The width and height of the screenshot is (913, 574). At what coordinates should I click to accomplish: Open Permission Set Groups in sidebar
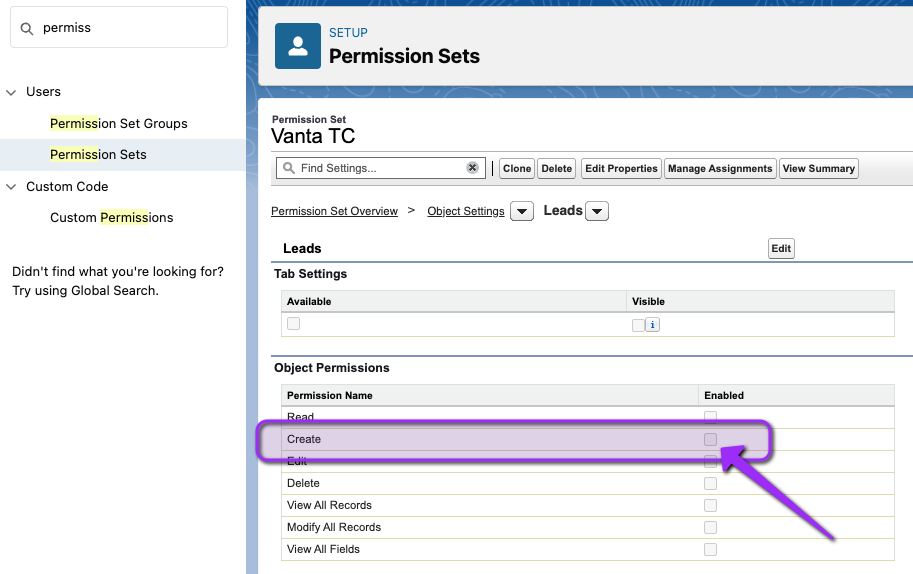click(119, 123)
